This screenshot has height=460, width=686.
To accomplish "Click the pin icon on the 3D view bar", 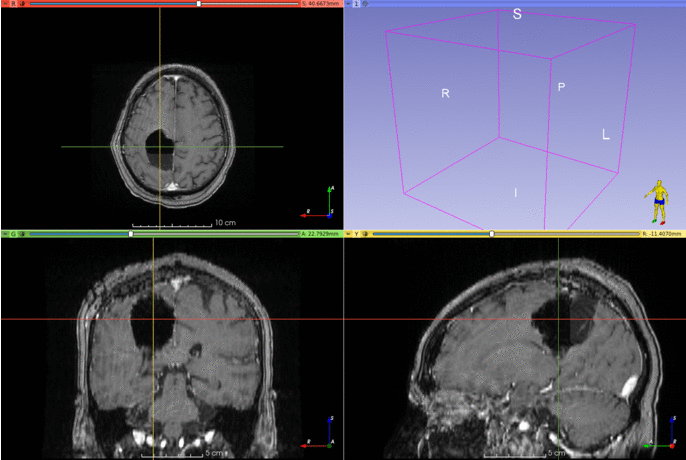I will pyautogui.click(x=349, y=4).
